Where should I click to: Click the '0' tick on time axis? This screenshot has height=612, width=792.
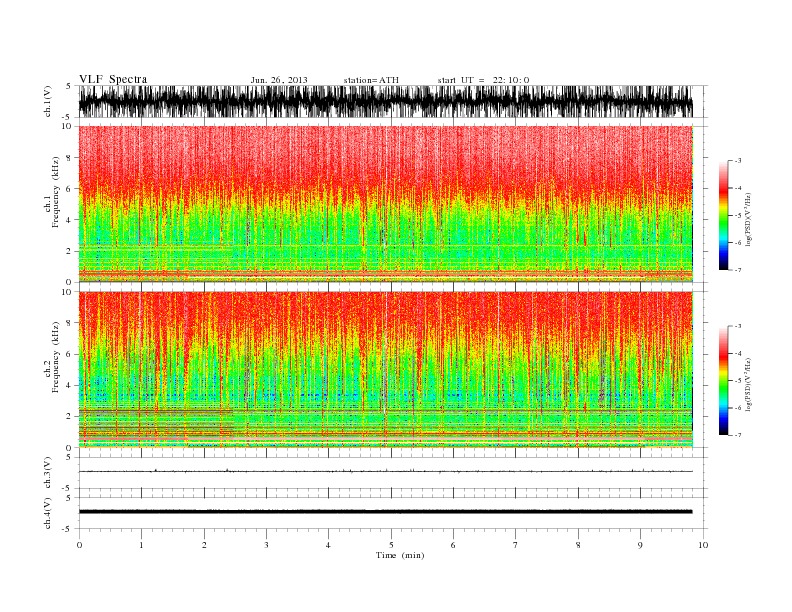click(79, 545)
